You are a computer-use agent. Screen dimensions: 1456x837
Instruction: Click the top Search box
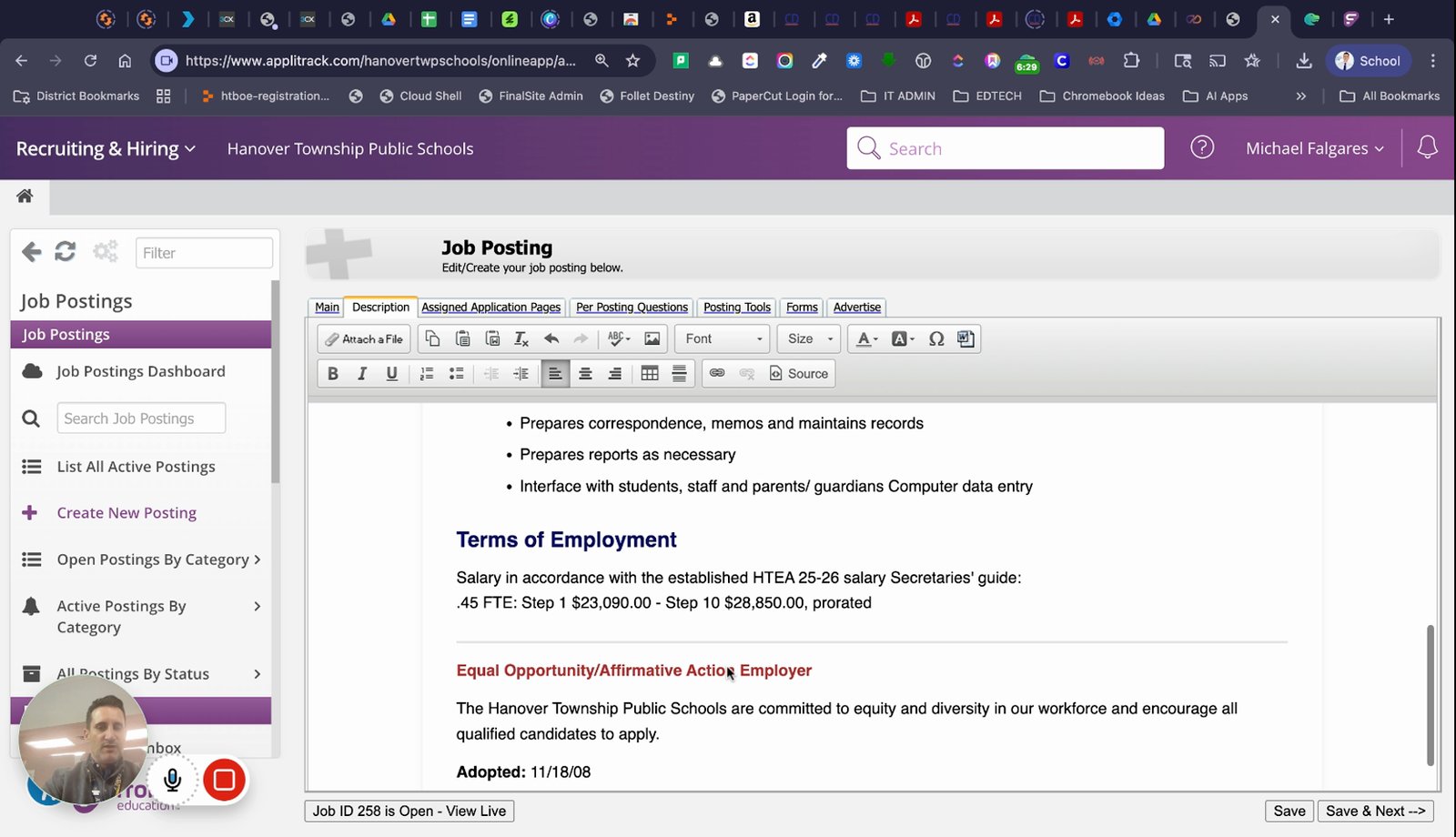[x=1006, y=148]
